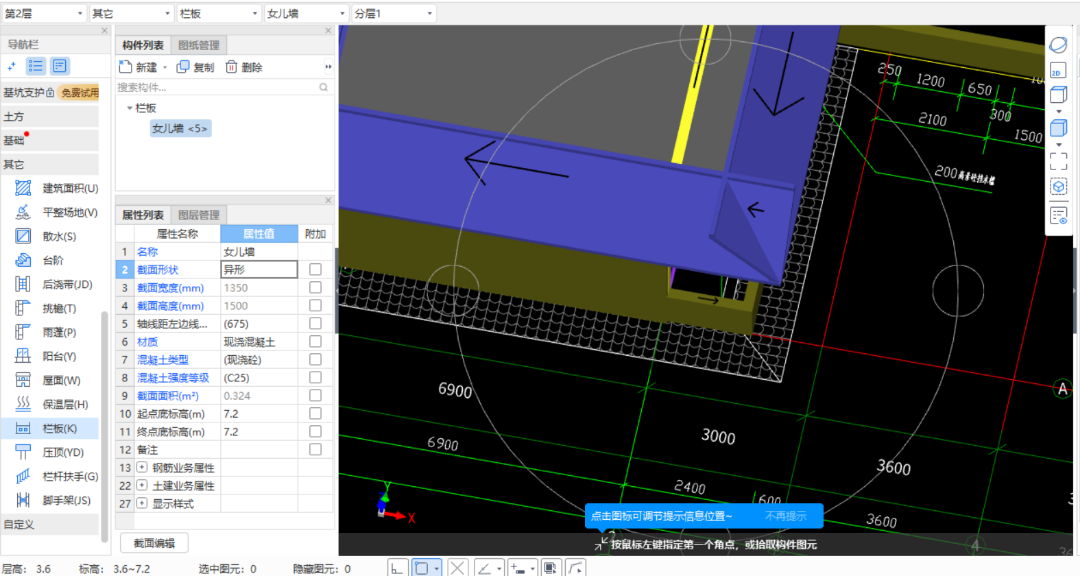Screen dimensions: 1080x576
Task: Select 平整场地(V) in navigation list
Action: pos(56,212)
